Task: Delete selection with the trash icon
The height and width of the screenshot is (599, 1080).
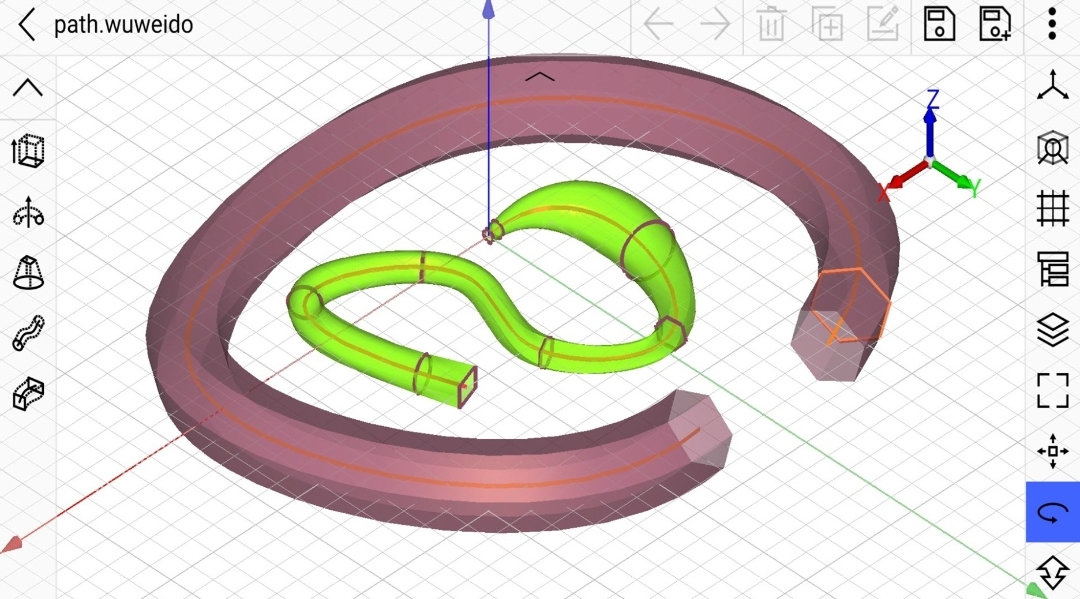Action: pyautogui.click(x=771, y=24)
